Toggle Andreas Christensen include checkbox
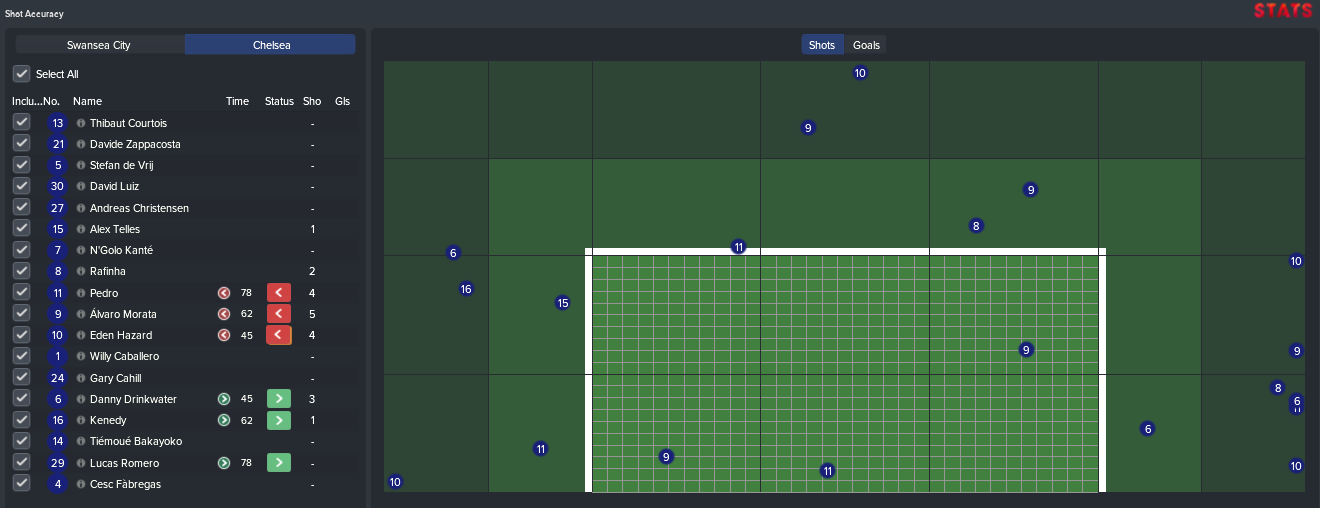The height and width of the screenshot is (508, 1320). [21, 207]
